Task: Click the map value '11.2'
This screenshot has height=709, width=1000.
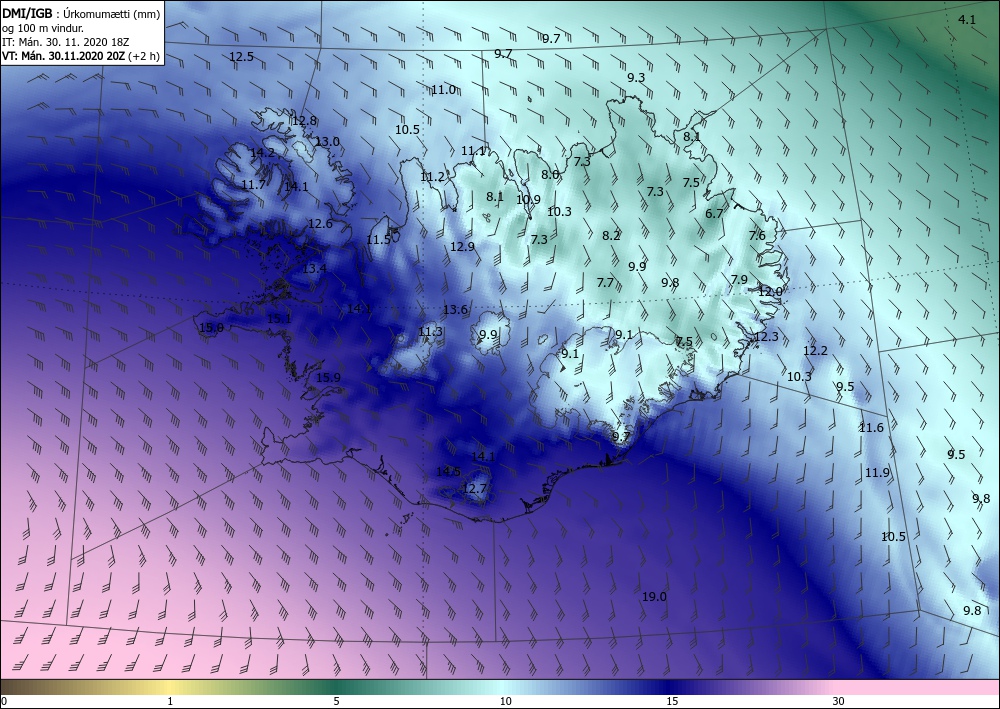Action: (432, 177)
